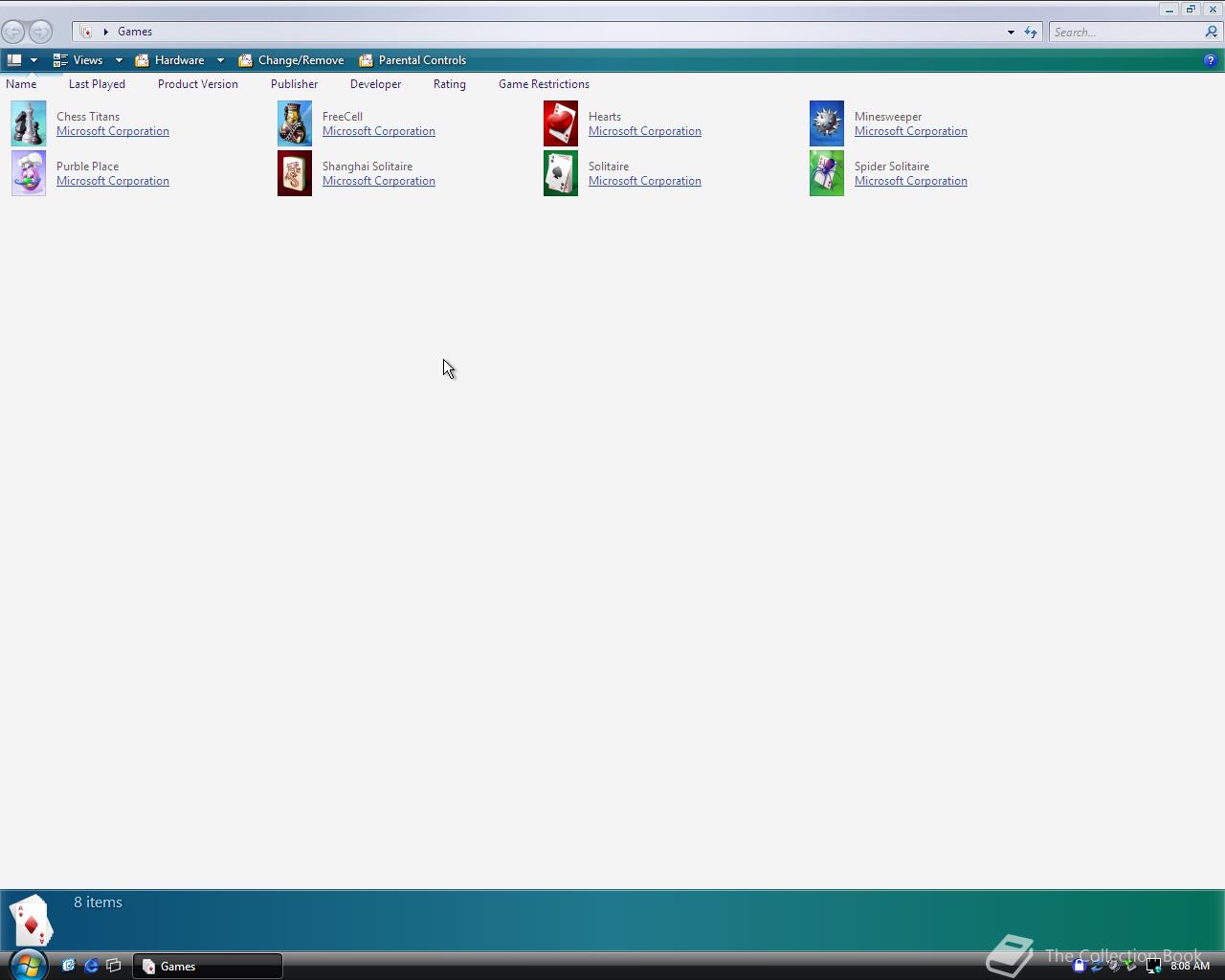Sort by Game Restrictions column
The image size is (1225, 980).
[544, 84]
